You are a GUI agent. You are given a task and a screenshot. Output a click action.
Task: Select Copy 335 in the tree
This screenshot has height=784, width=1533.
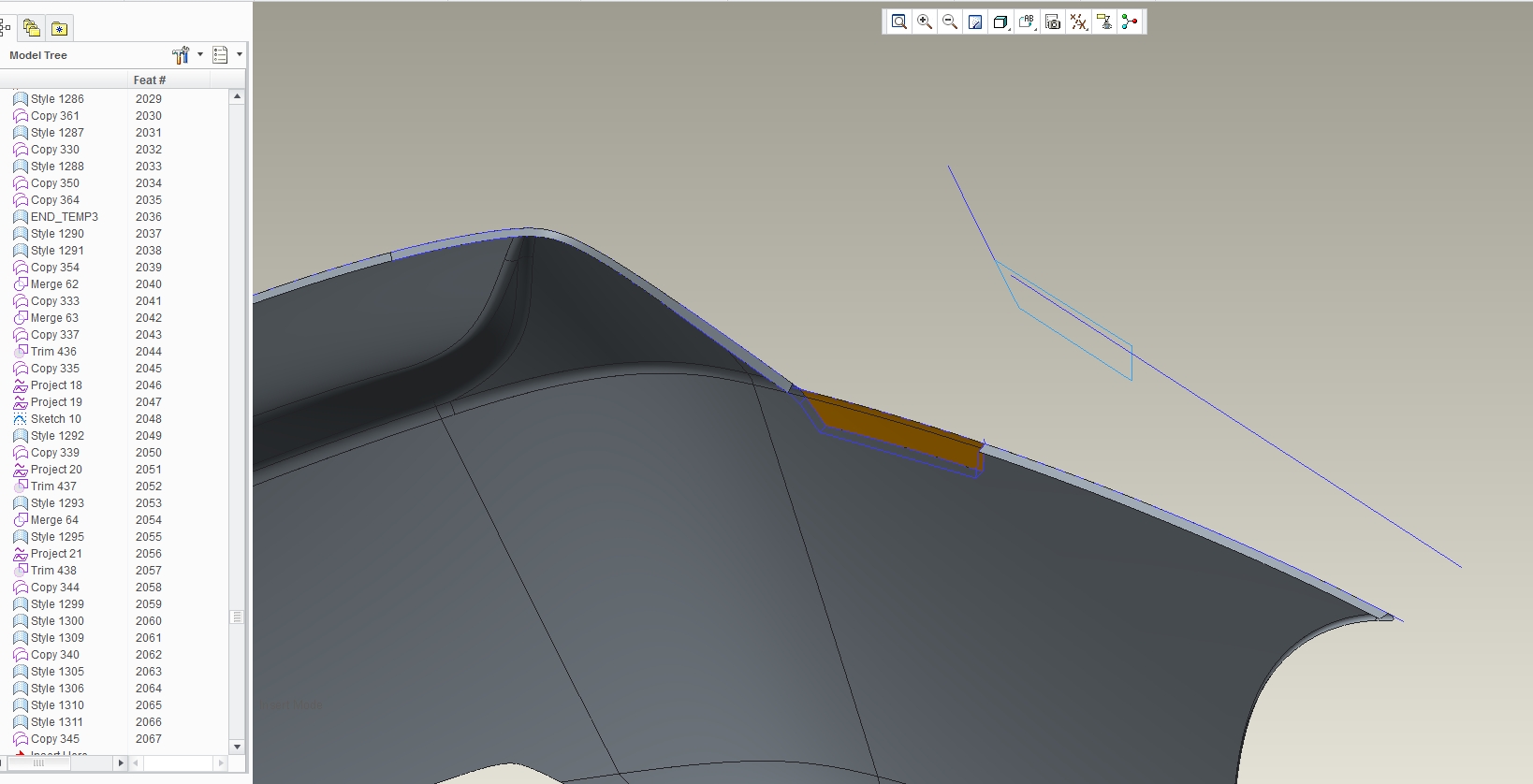coord(55,369)
